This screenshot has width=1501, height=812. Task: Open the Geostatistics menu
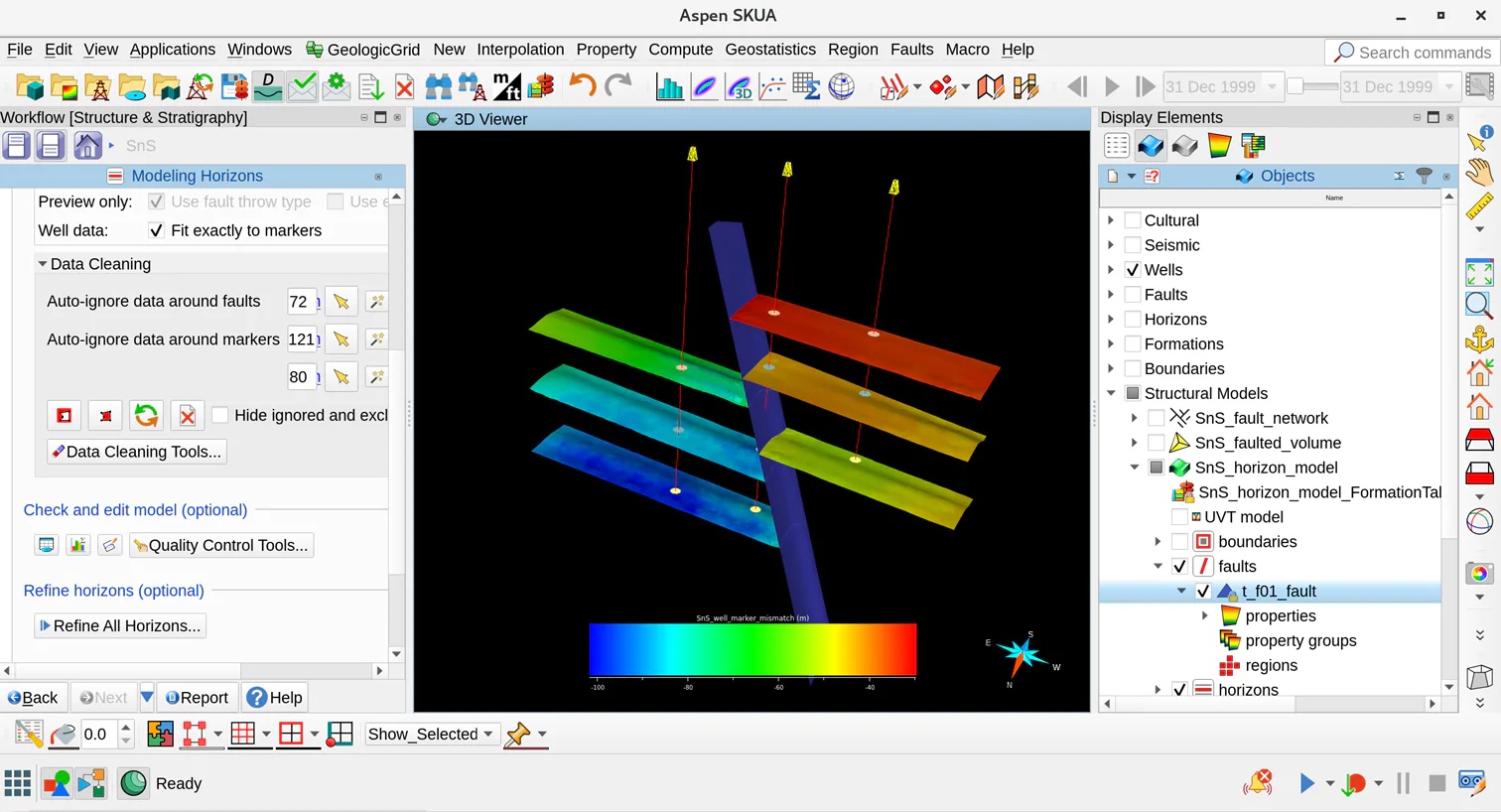pos(770,50)
